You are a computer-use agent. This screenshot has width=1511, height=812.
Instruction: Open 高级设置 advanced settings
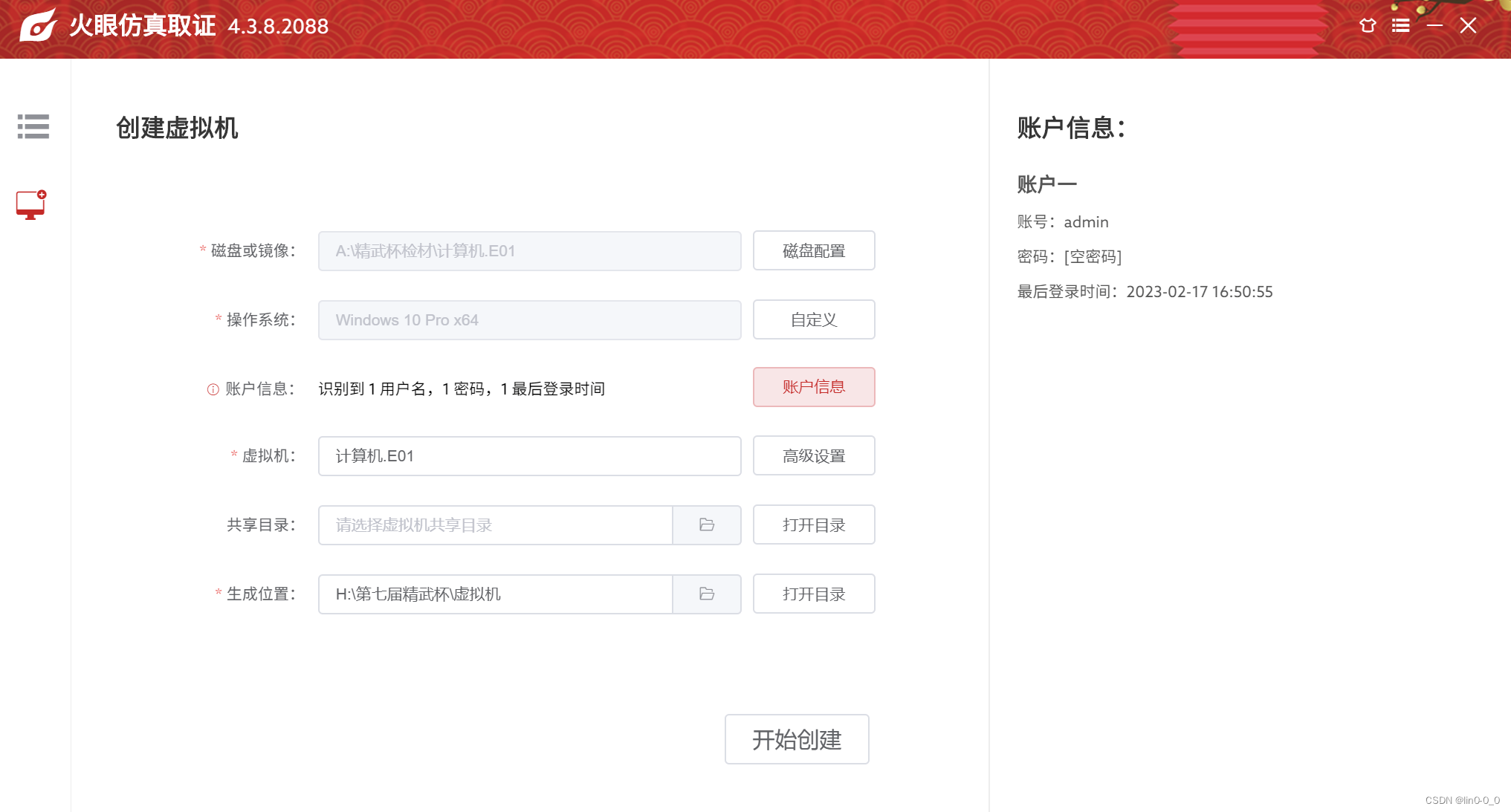point(814,456)
